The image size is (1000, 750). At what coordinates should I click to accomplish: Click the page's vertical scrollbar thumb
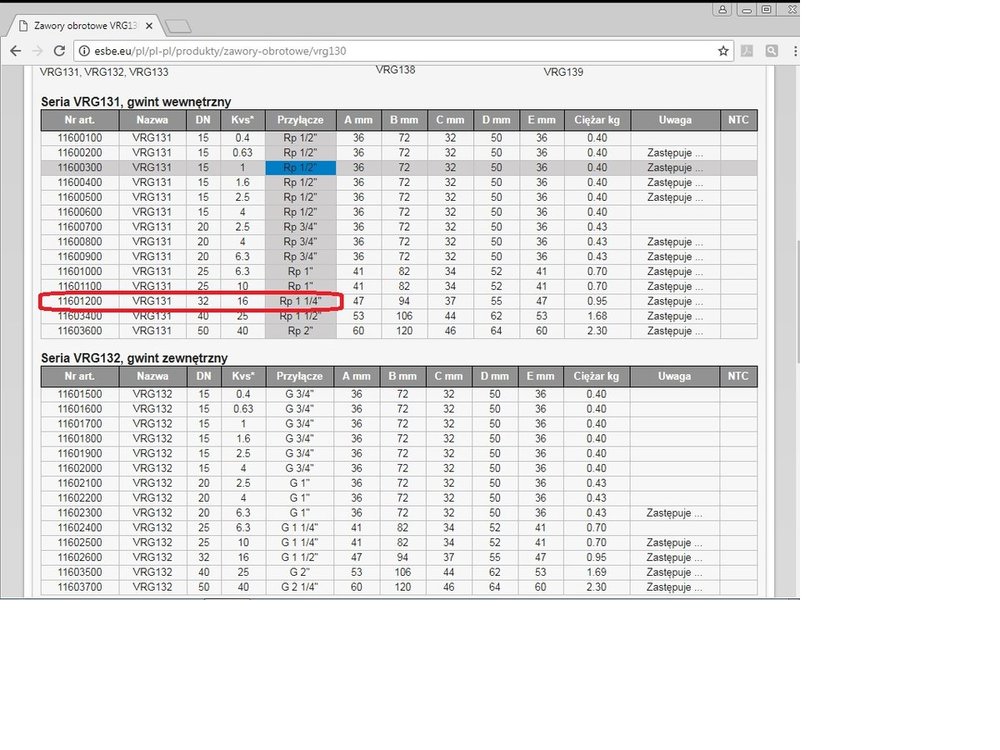(x=795, y=300)
